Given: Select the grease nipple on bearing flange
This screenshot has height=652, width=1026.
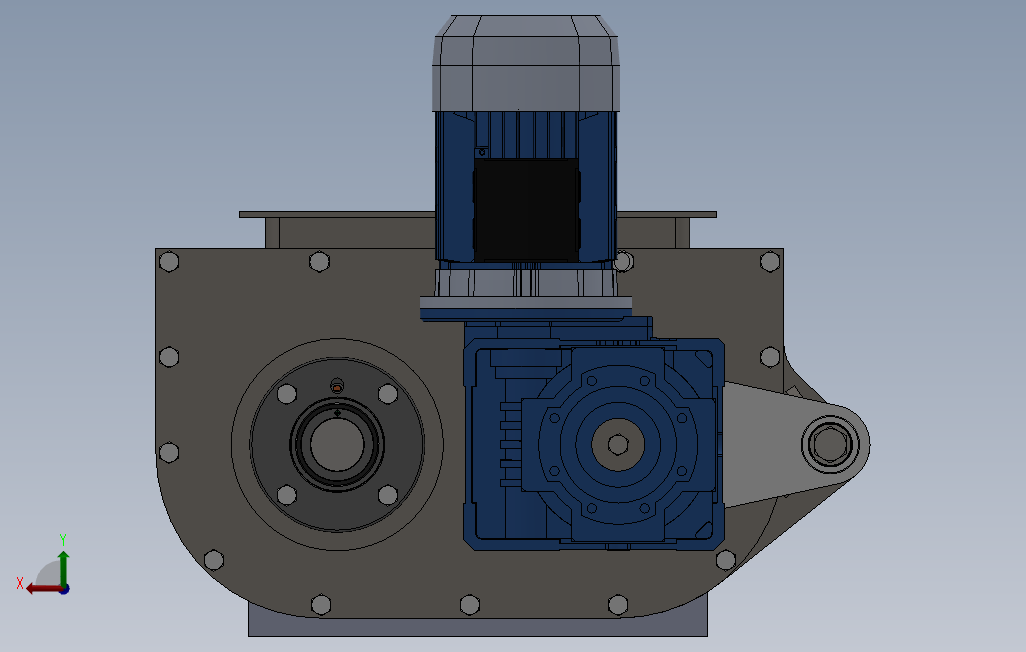Looking at the screenshot, I should tap(337, 386).
